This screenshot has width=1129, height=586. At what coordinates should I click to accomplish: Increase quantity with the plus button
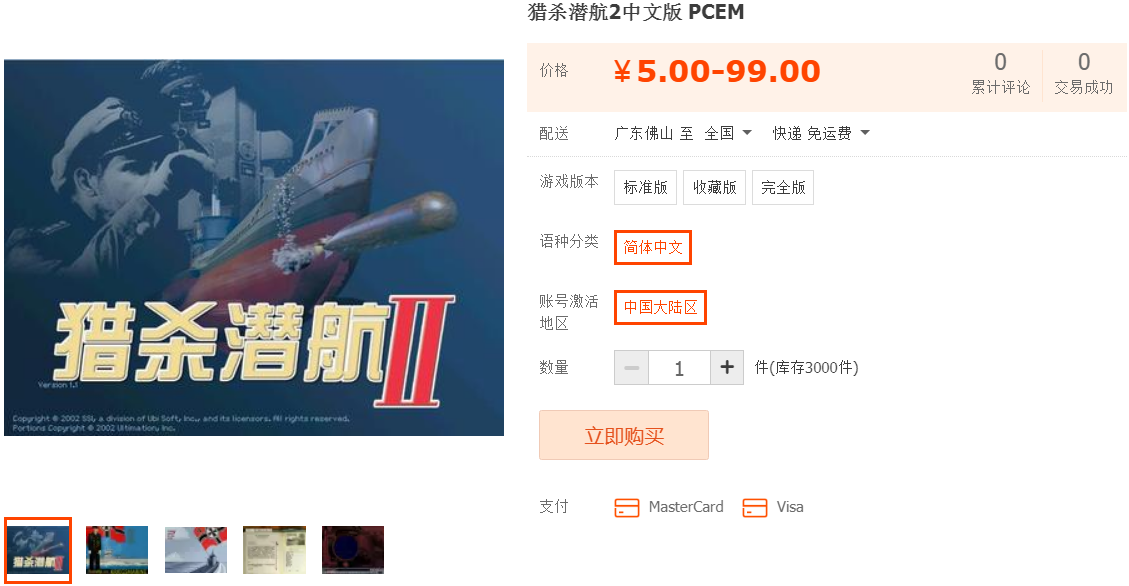pos(727,368)
